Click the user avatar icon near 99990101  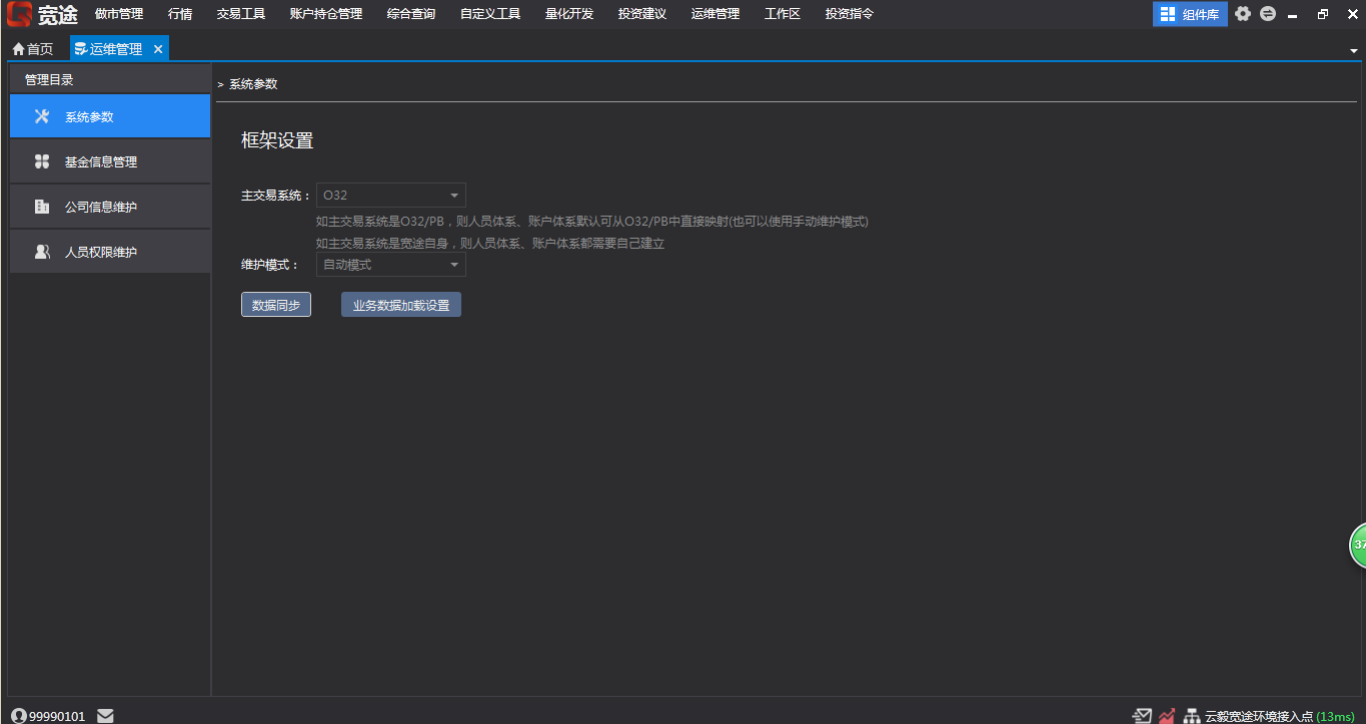coord(18,716)
